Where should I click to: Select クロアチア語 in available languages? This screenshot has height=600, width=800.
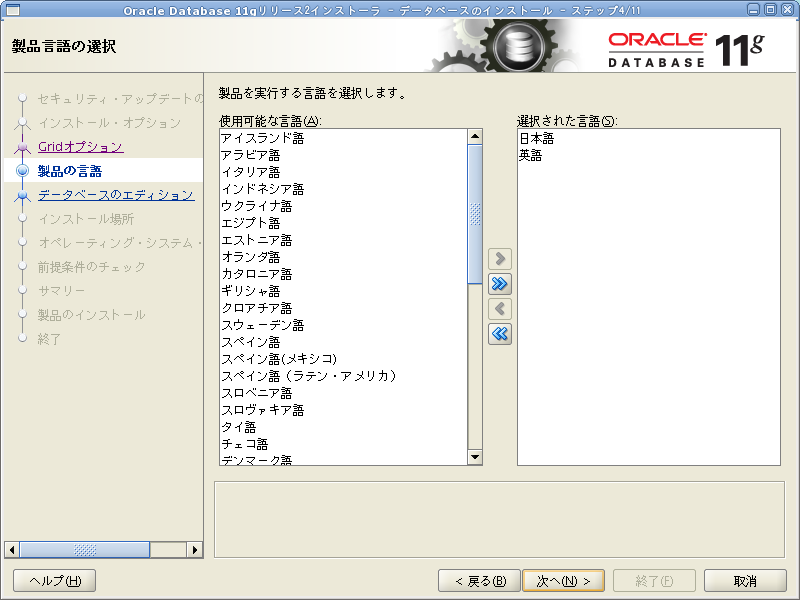click(343, 308)
